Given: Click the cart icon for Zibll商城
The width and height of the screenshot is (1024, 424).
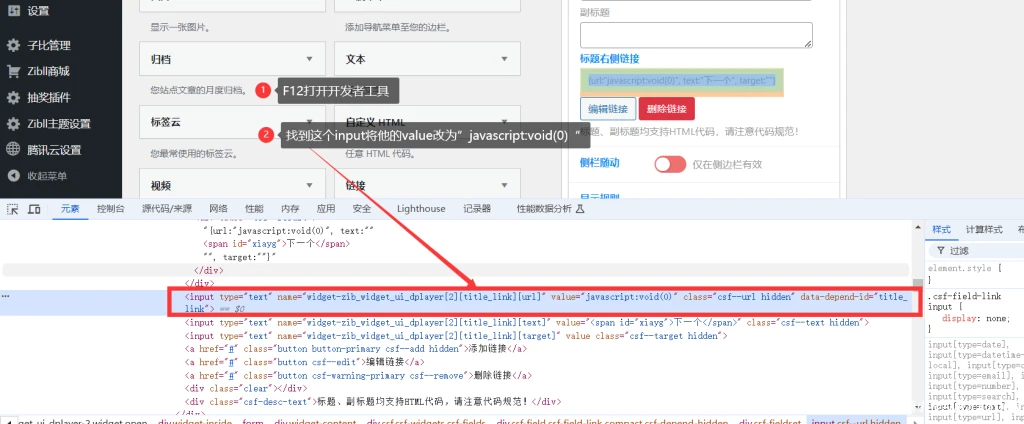Looking at the screenshot, I should (13, 71).
